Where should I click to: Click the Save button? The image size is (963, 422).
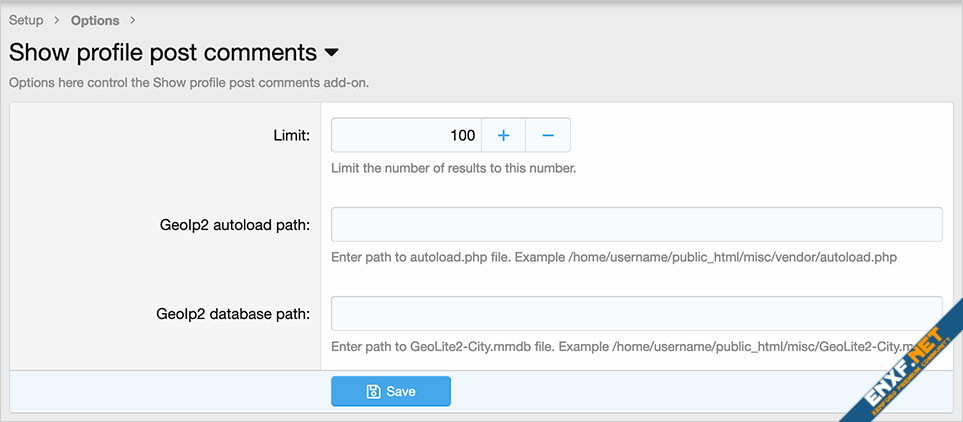tap(391, 391)
